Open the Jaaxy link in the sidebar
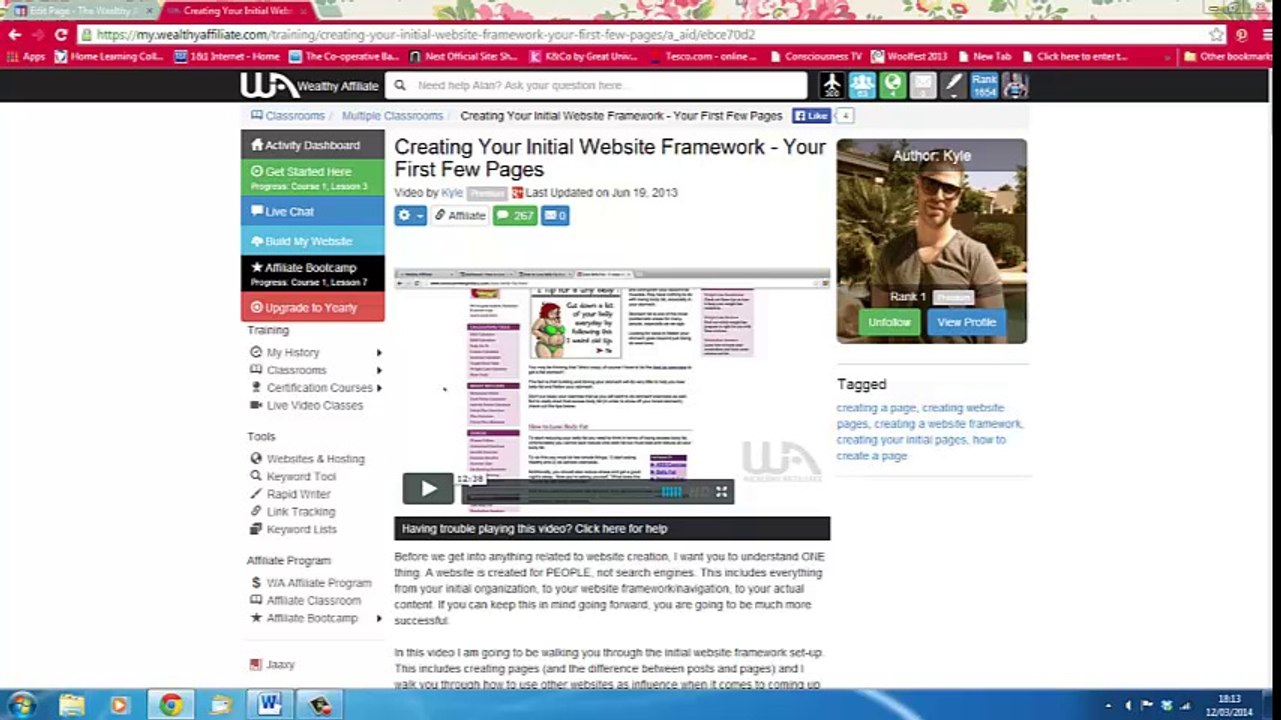This screenshot has height=720, width=1281. click(x=272, y=665)
